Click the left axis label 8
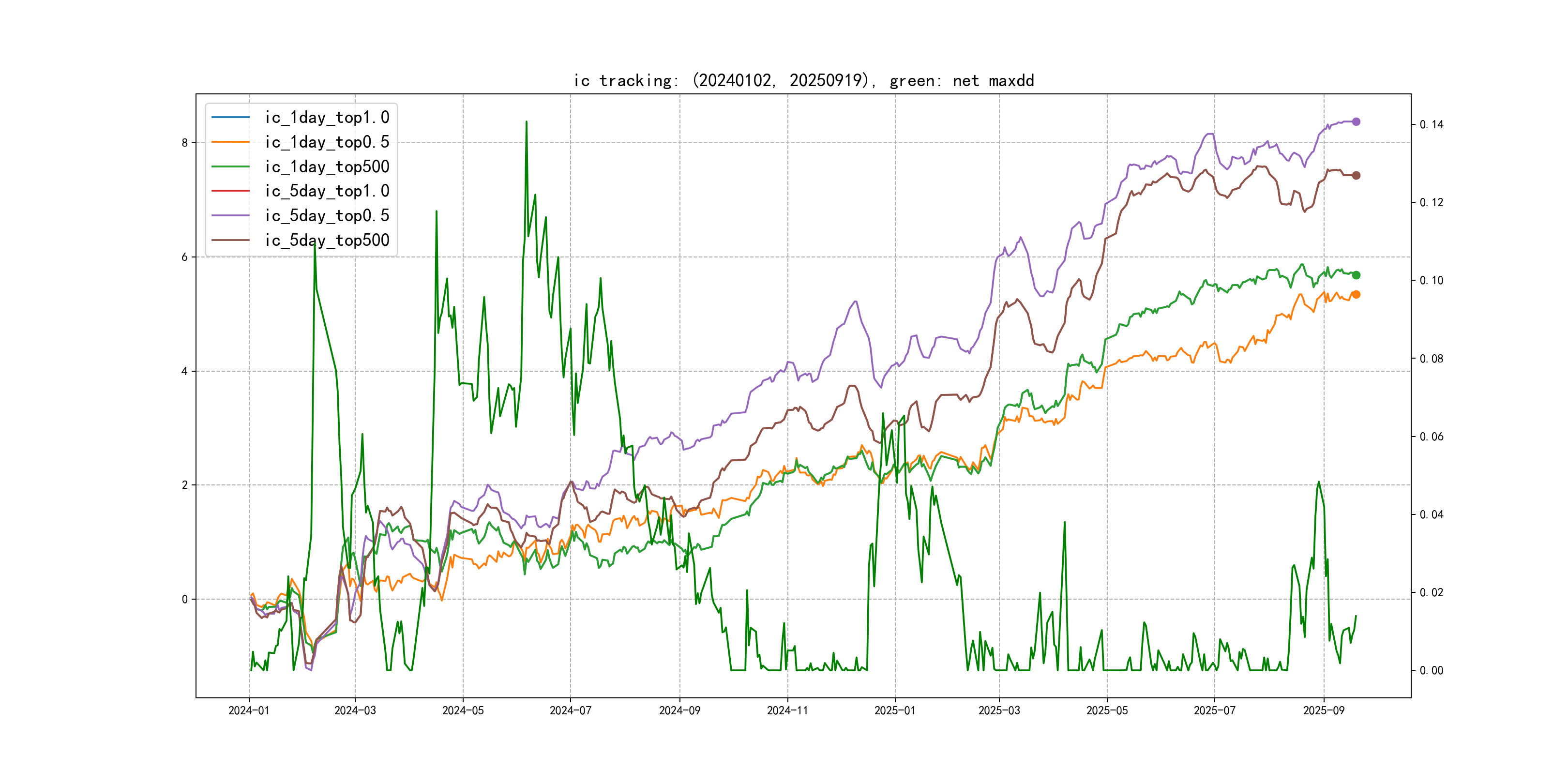Screen dimensions: 1568x784 point(184,143)
